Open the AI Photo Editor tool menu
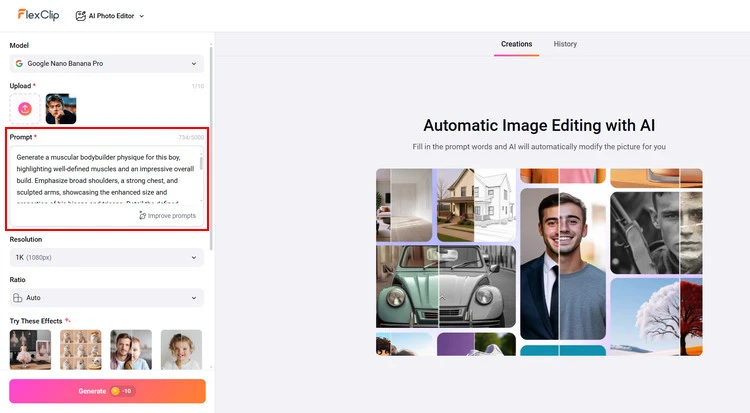Viewport: 750px width, 413px height. pos(110,16)
